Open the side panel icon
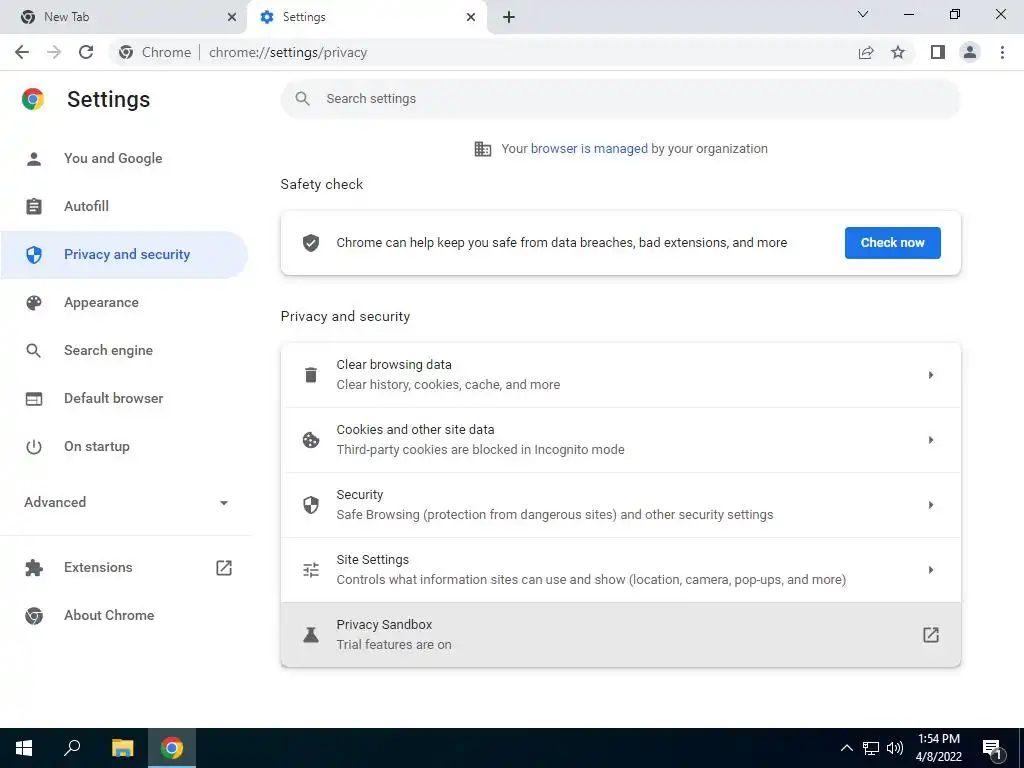The width and height of the screenshot is (1024, 768). tap(938, 52)
